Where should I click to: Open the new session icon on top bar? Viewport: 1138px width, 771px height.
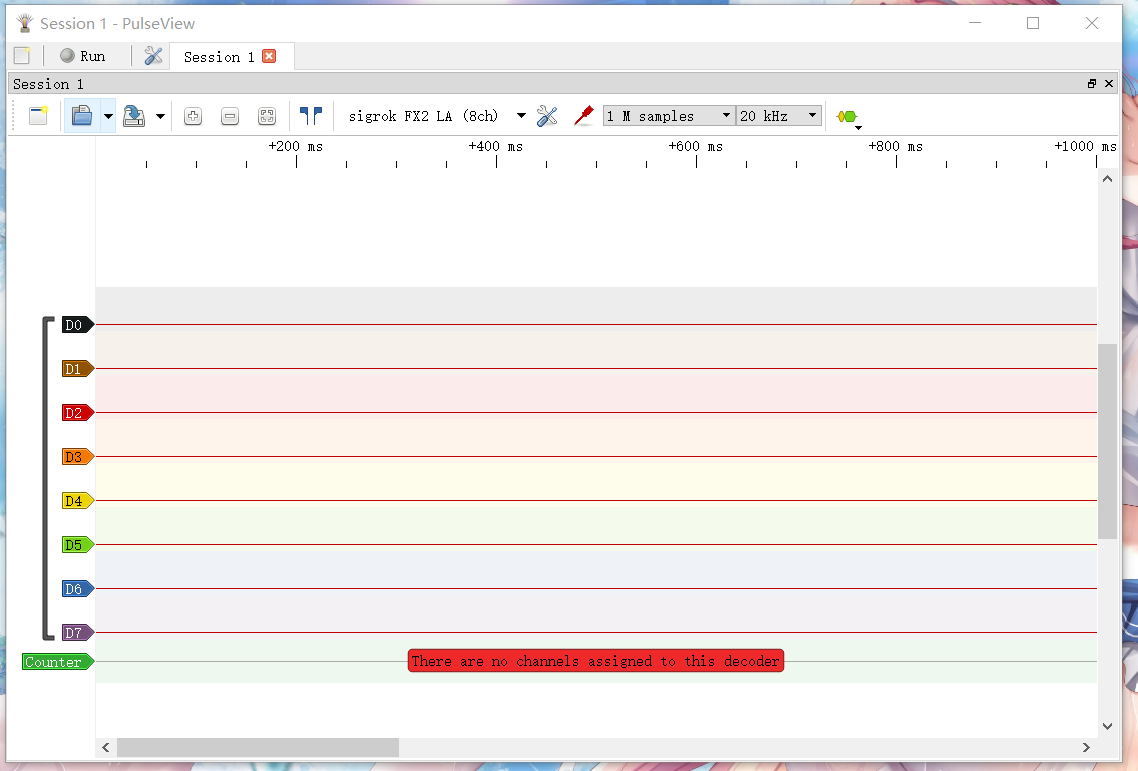(22, 56)
